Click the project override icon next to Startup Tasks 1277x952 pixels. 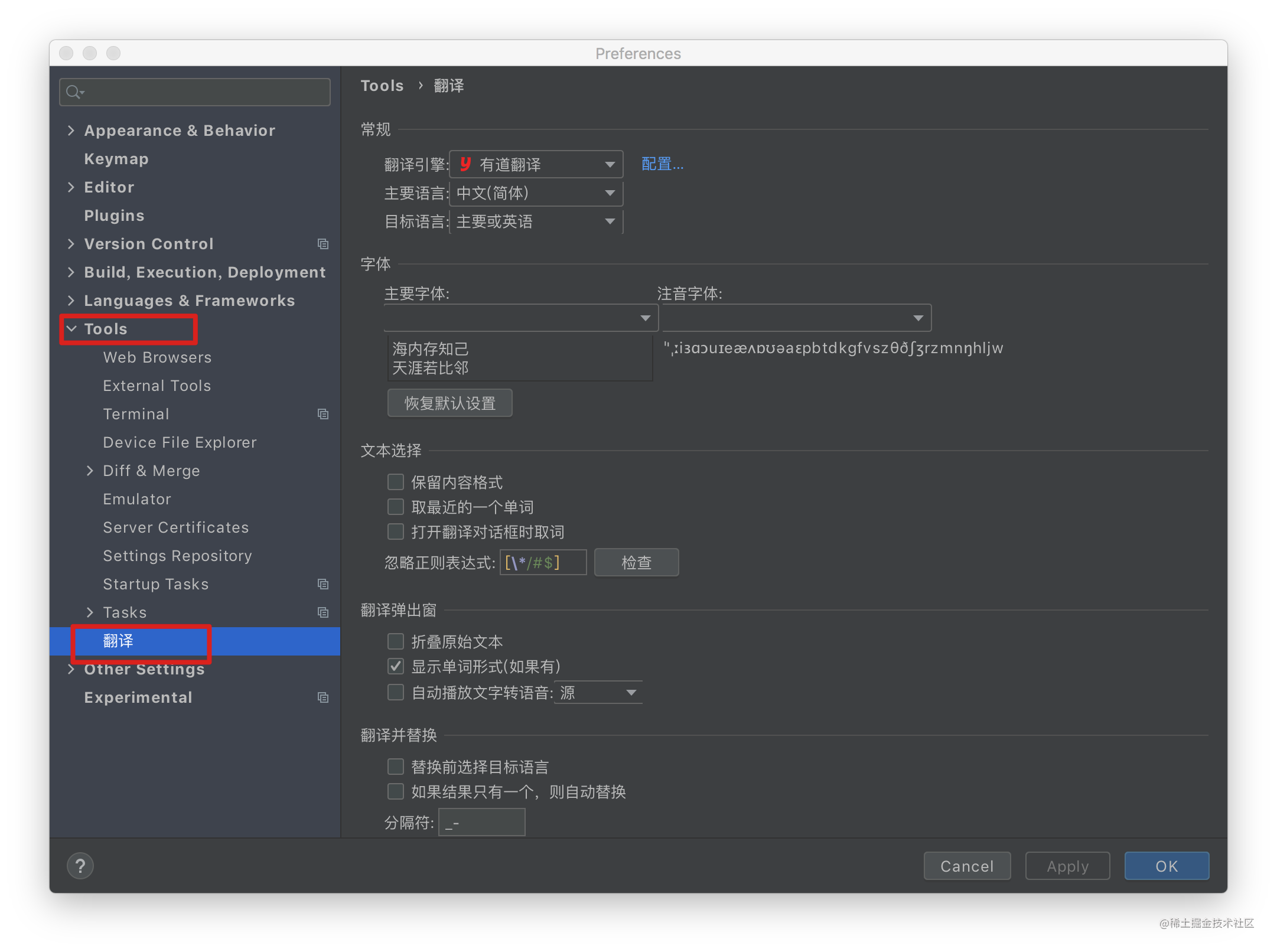(x=323, y=584)
